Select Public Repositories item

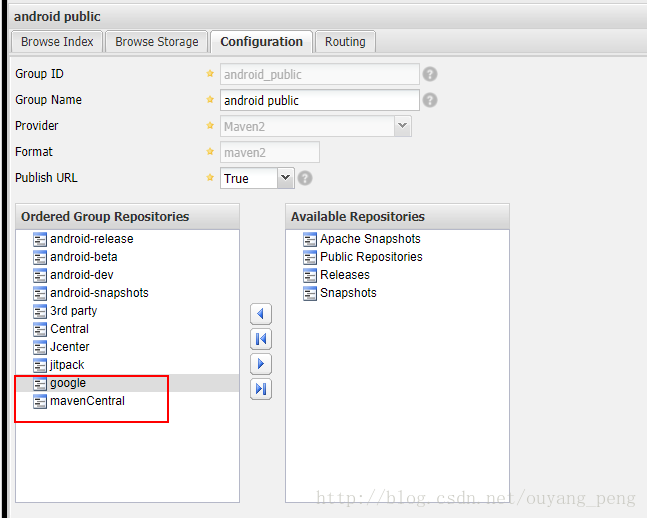click(371, 257)
